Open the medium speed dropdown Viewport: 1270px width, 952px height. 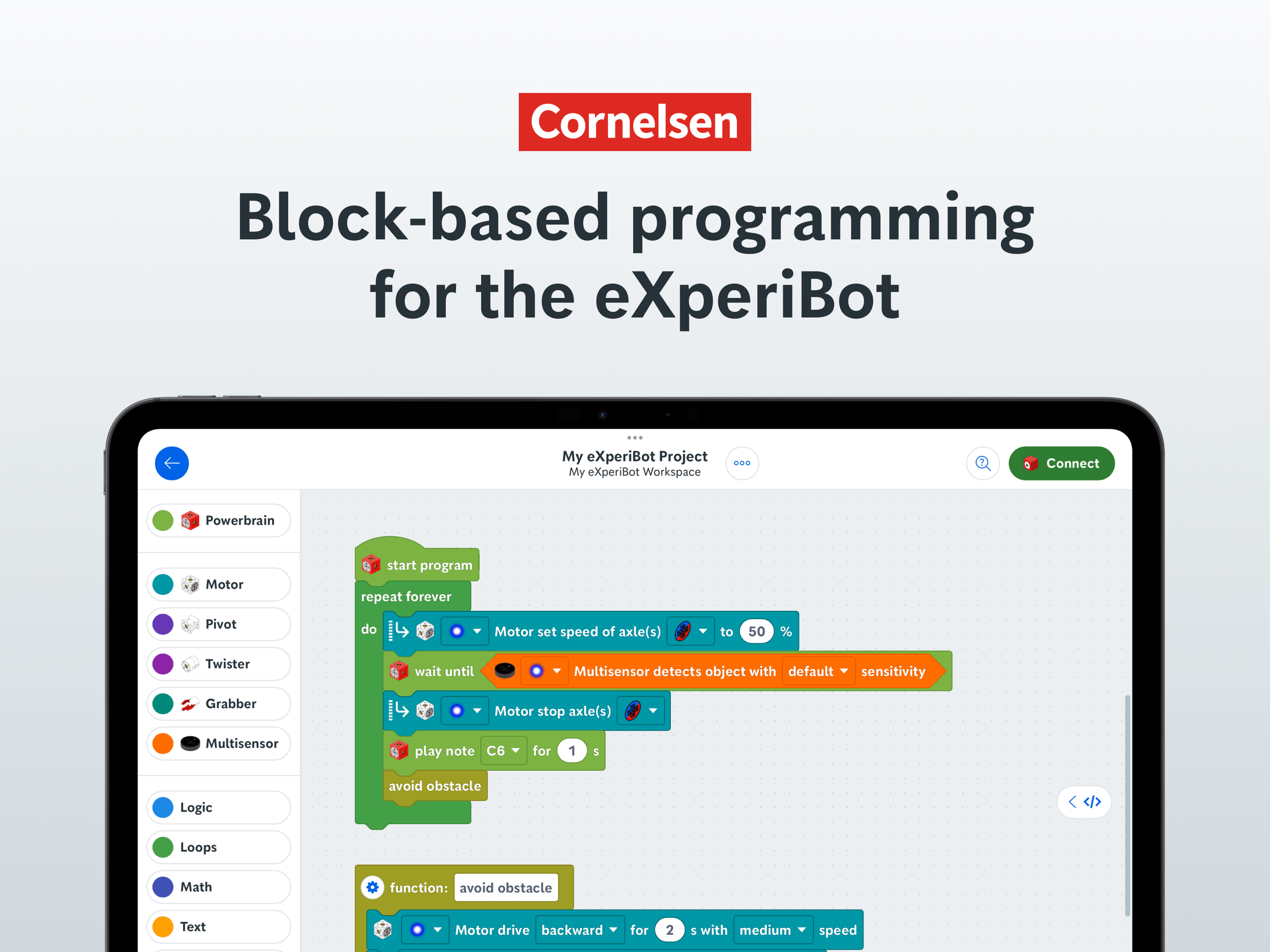[773, 930]
